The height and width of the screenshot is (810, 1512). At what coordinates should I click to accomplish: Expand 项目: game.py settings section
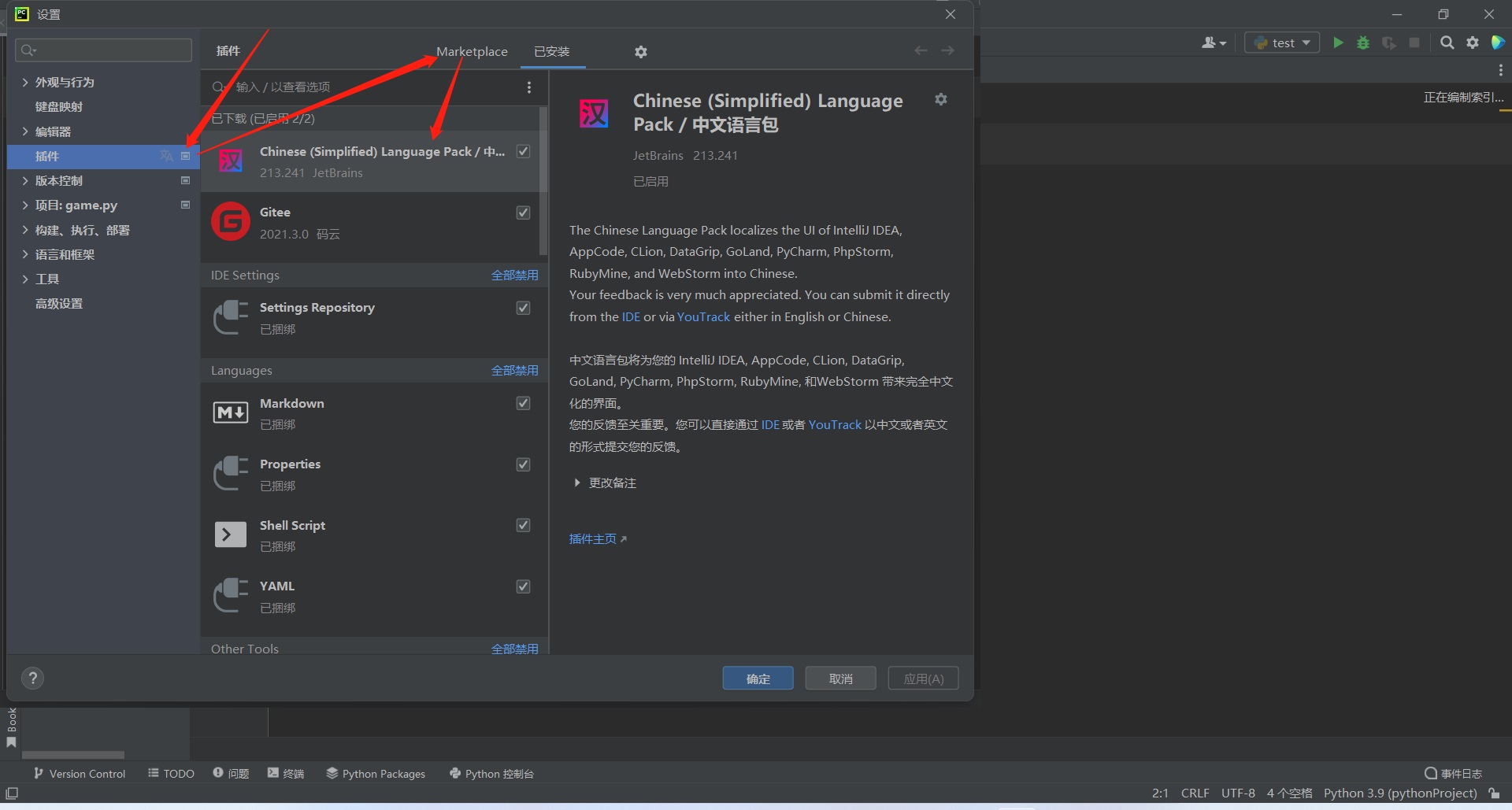coord(25,205)
